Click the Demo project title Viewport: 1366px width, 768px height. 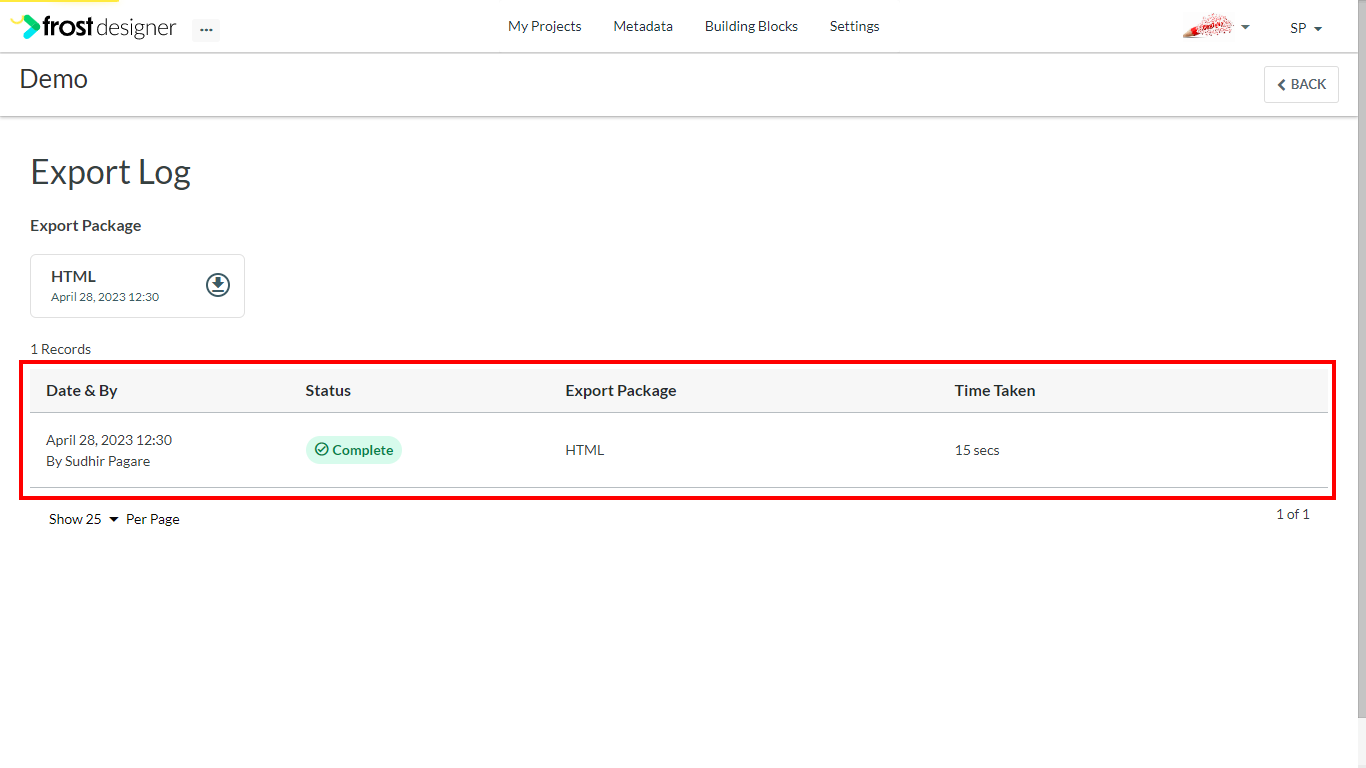[x=54, y=79]
